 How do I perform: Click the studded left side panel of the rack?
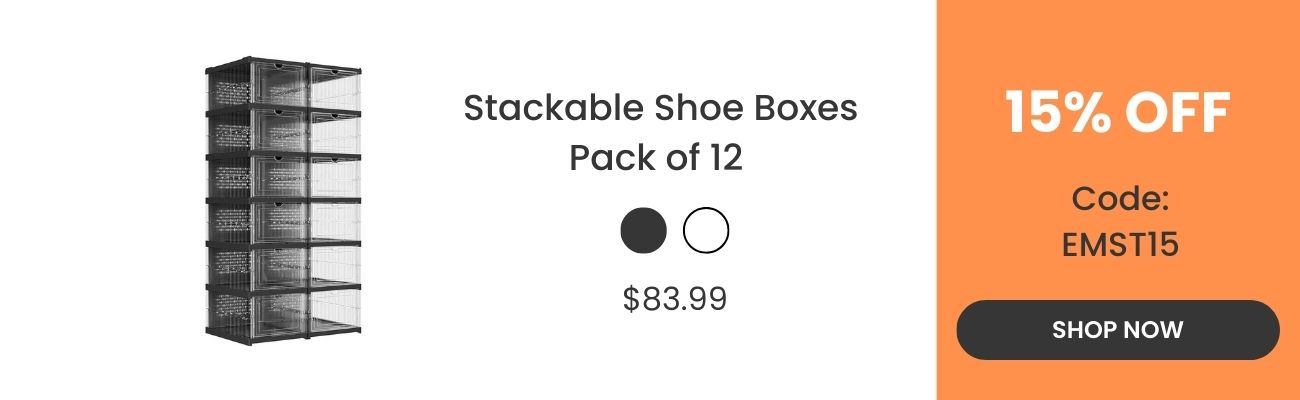(228, 200)
